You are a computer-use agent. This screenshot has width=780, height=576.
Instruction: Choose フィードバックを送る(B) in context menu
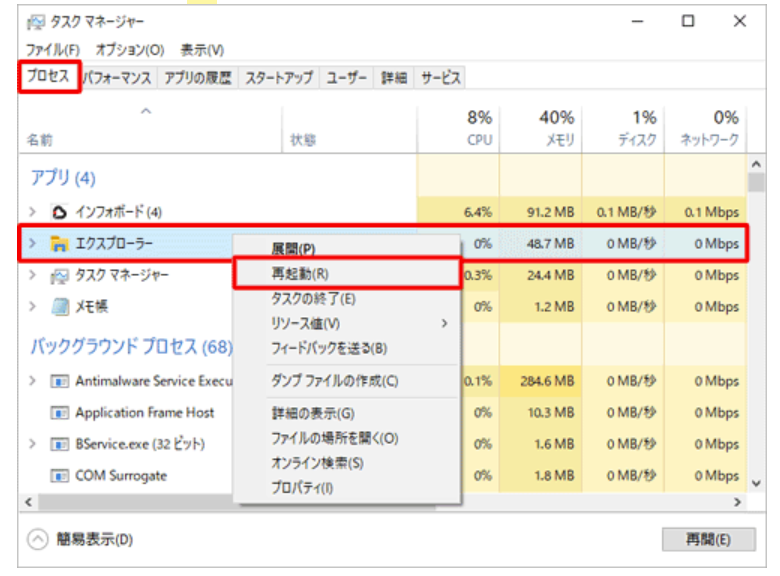tap(347, 349)
